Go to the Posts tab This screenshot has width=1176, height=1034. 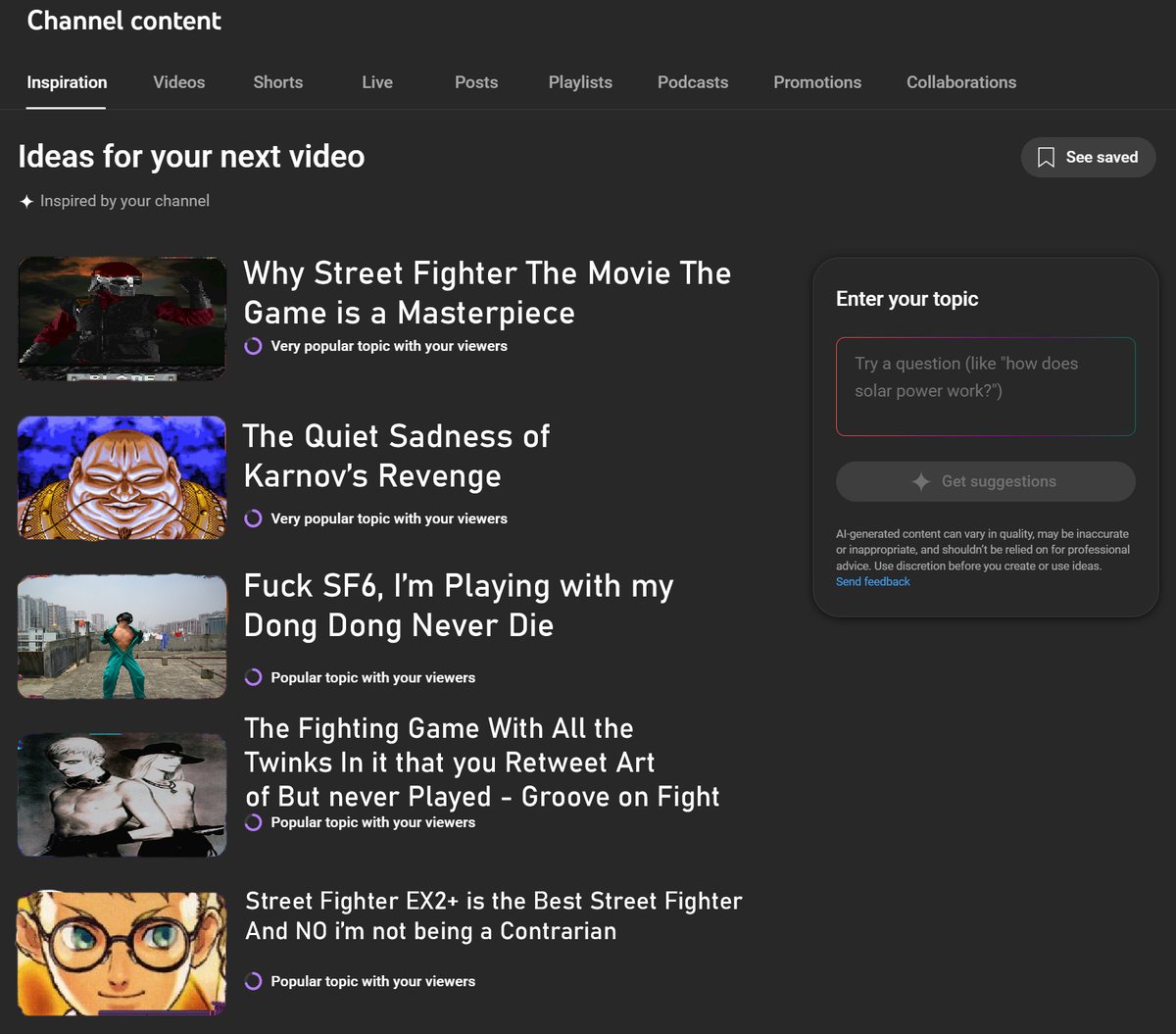coord(476,82)
